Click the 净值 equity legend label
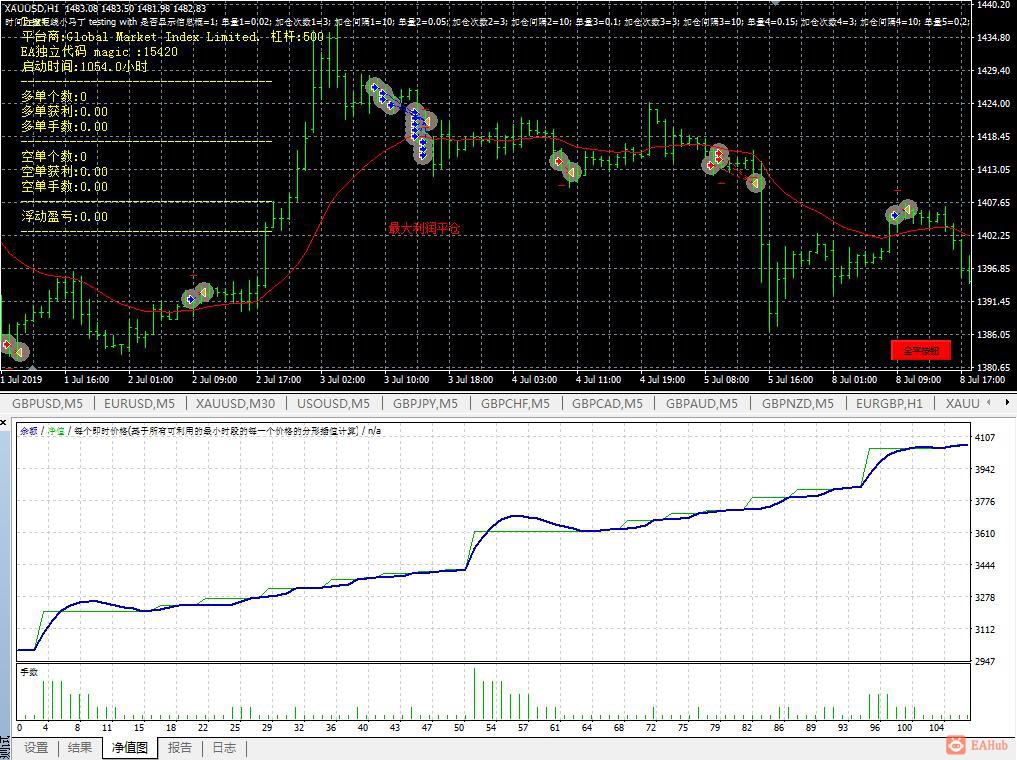Image resolution: width=1017 pixels, height=760 pixels. (x=55, y=431)
